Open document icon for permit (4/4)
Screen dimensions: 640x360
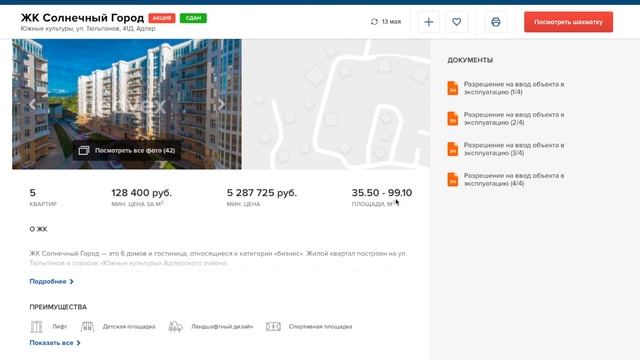453,180
